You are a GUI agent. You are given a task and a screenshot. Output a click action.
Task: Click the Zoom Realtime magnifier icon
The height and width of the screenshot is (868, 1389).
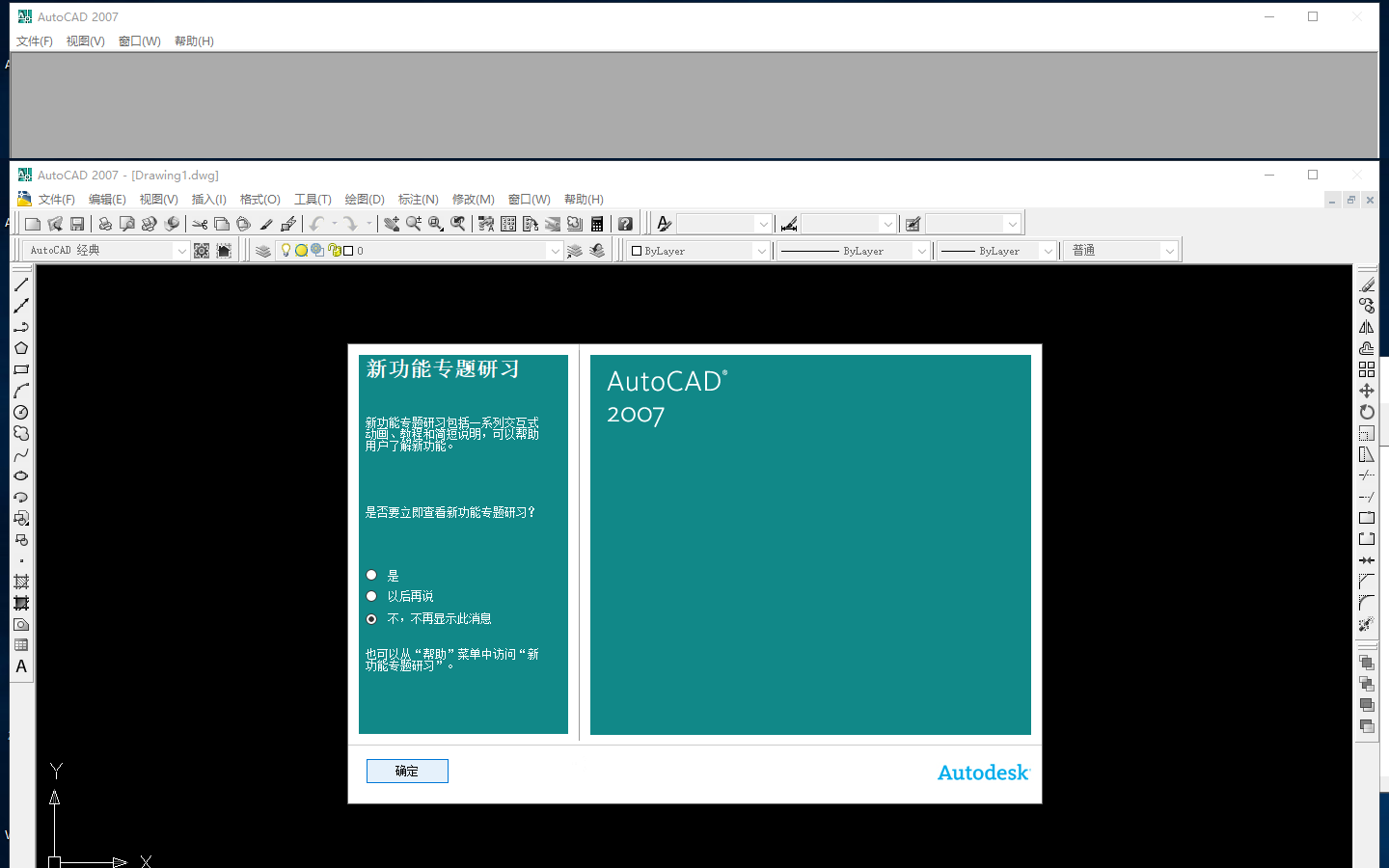pyautogui.click(x=413, y=224)
